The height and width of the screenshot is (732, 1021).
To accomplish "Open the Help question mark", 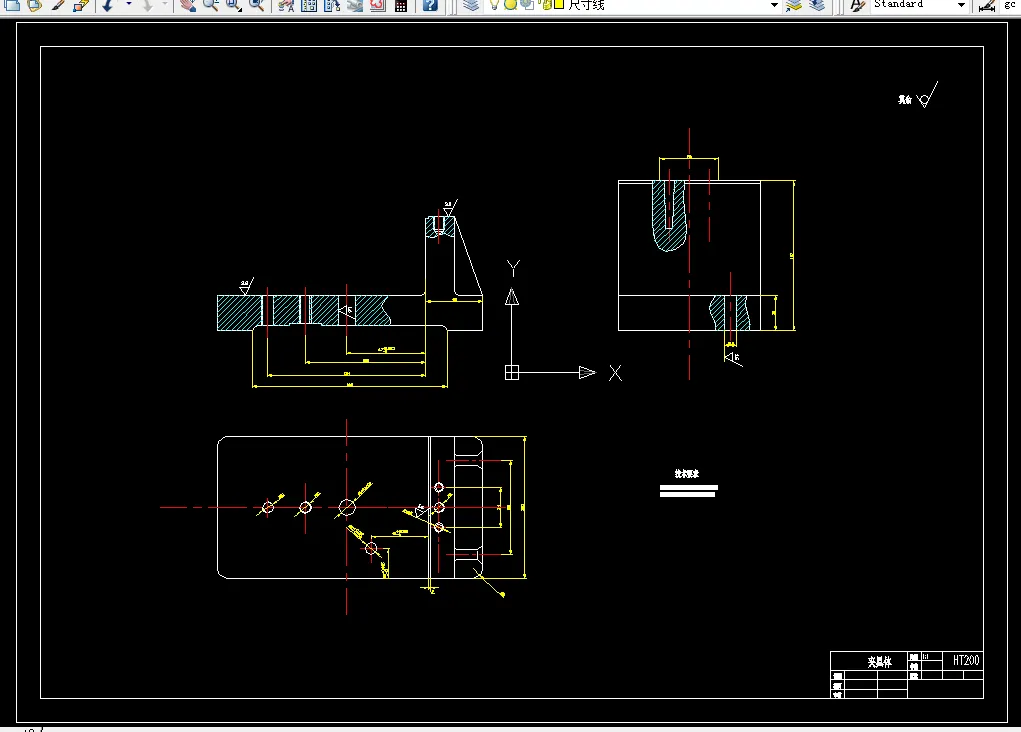I will tap(430, 5).
